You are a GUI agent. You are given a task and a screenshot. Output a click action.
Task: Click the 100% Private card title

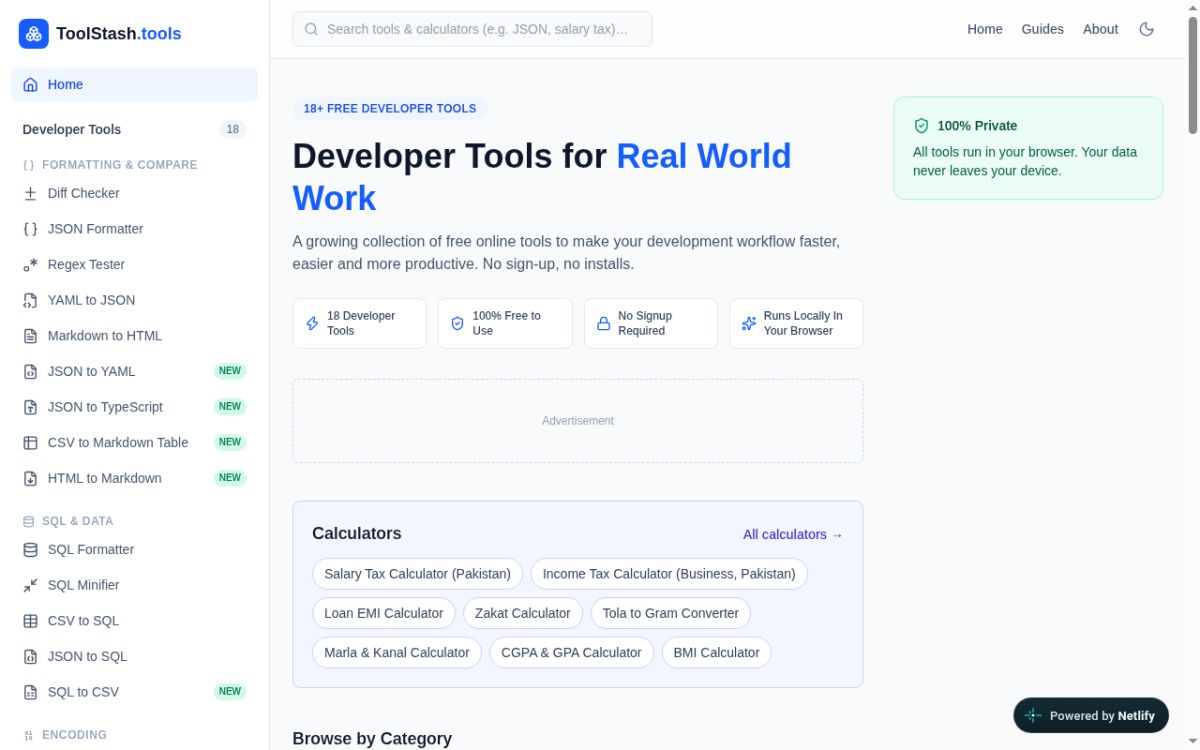[x=977, y=126]
